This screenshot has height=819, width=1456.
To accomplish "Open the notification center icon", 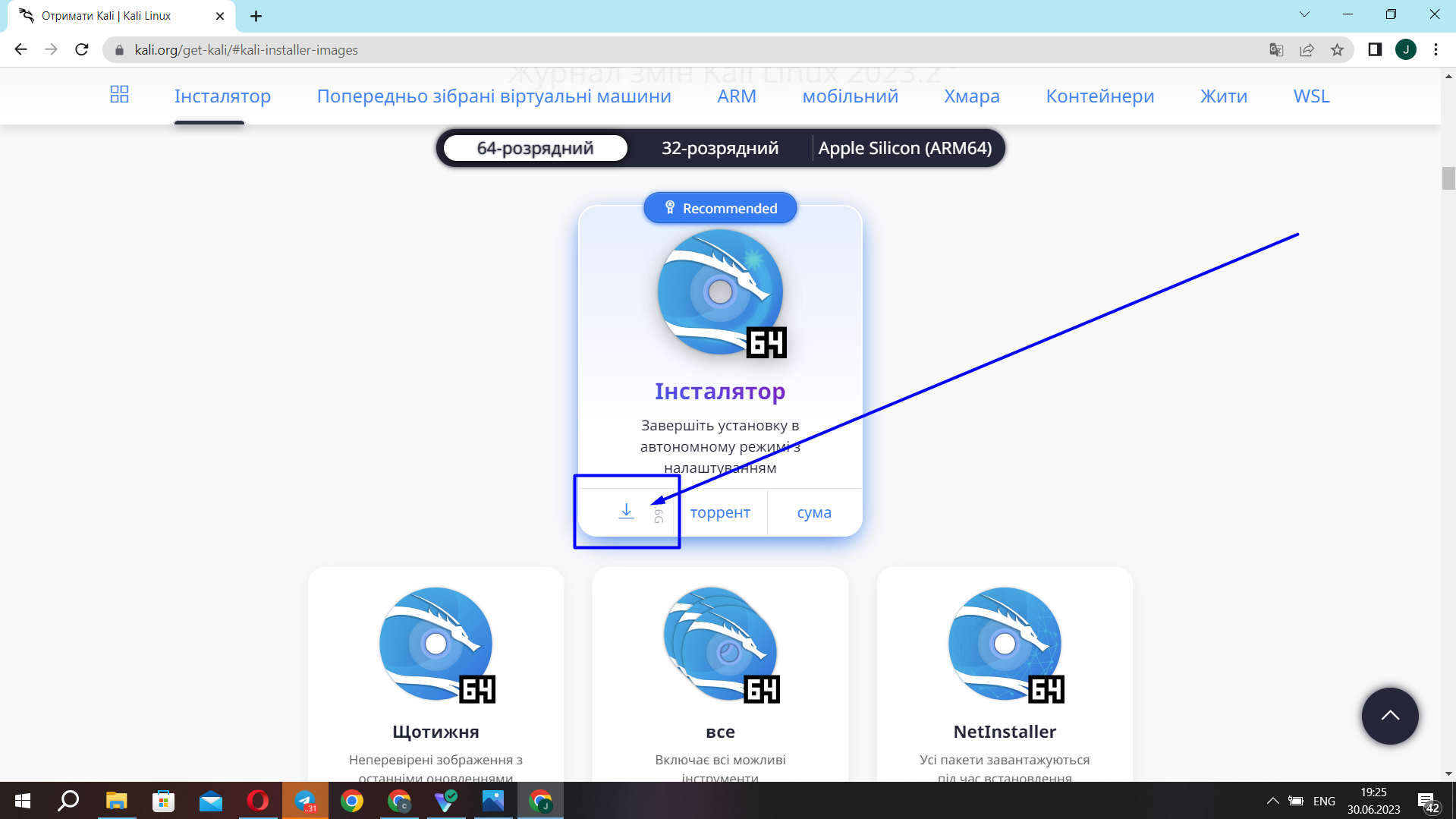I will [1429, 802].
